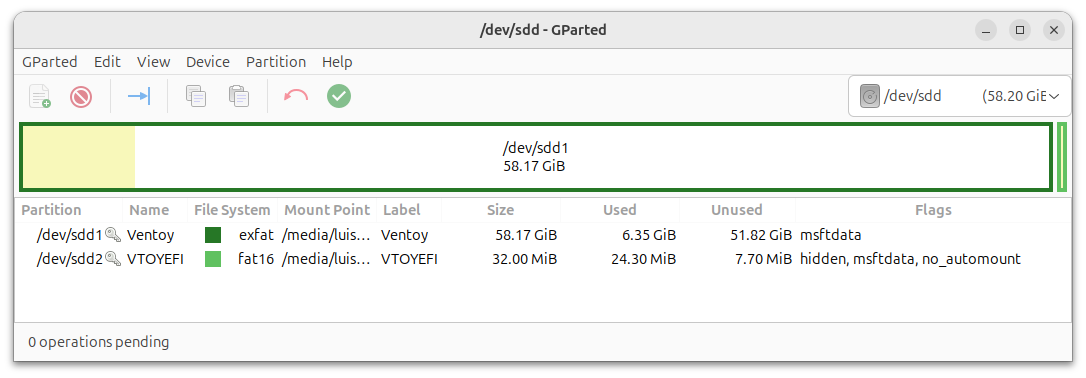Apply all operations green checkmark
Image resolution: width=1086 pixels, height=378 pixels.
click(339, 96)
